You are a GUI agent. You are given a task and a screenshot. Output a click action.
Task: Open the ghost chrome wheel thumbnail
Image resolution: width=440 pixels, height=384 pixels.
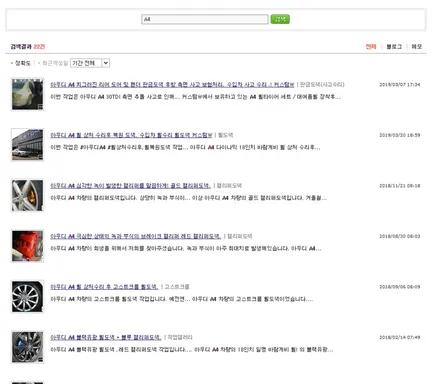(x=27, y=297)
